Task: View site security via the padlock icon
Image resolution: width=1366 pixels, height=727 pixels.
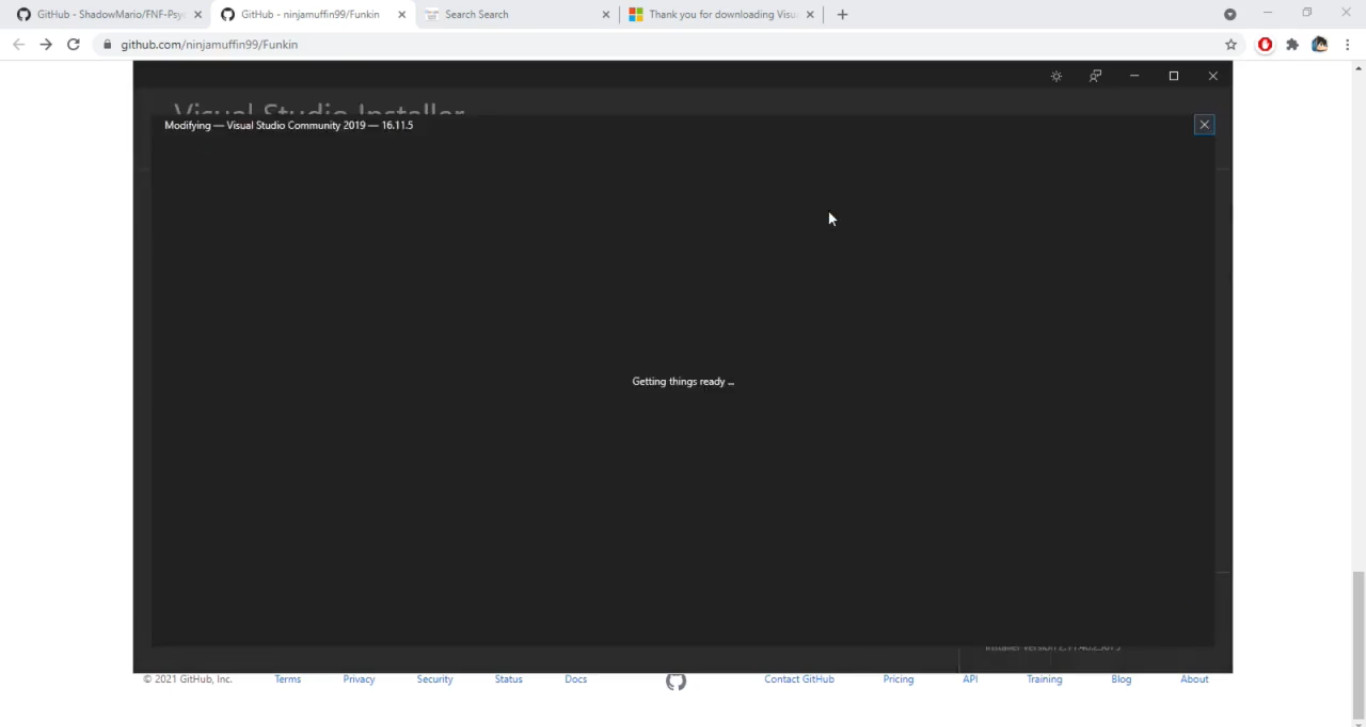Action: pyautogui.click(x=106, y=44)
